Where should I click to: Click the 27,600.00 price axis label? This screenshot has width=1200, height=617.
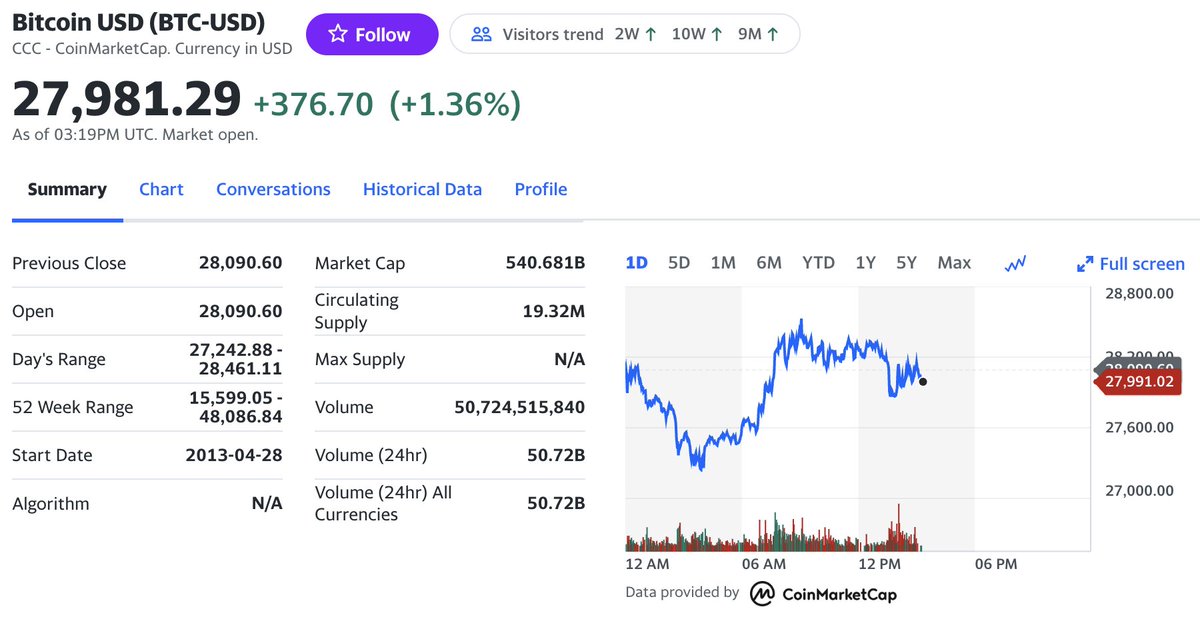pyautogui.click(x=1139, y=427)
